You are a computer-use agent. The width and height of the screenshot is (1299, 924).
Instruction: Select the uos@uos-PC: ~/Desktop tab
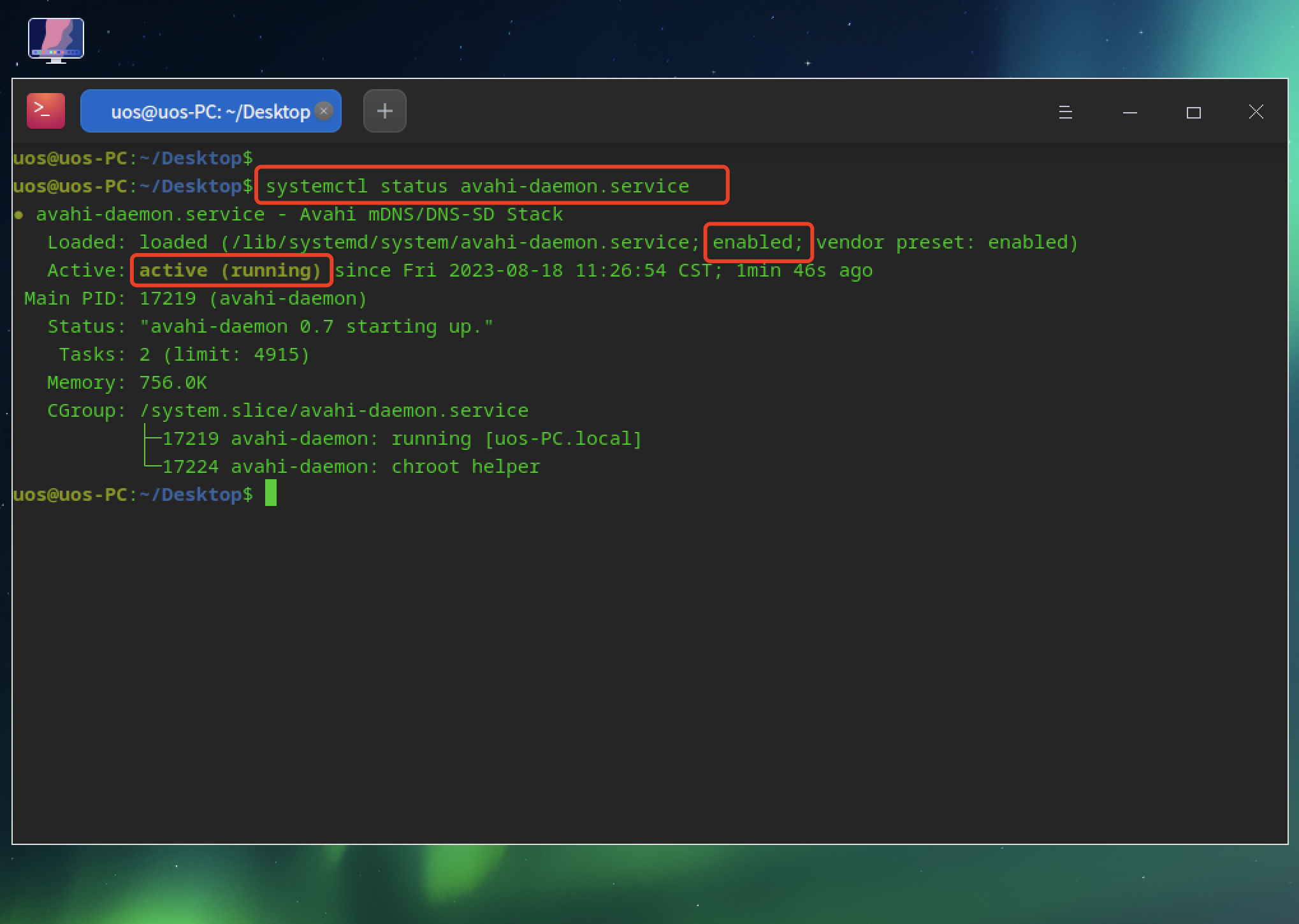[210, 112]
